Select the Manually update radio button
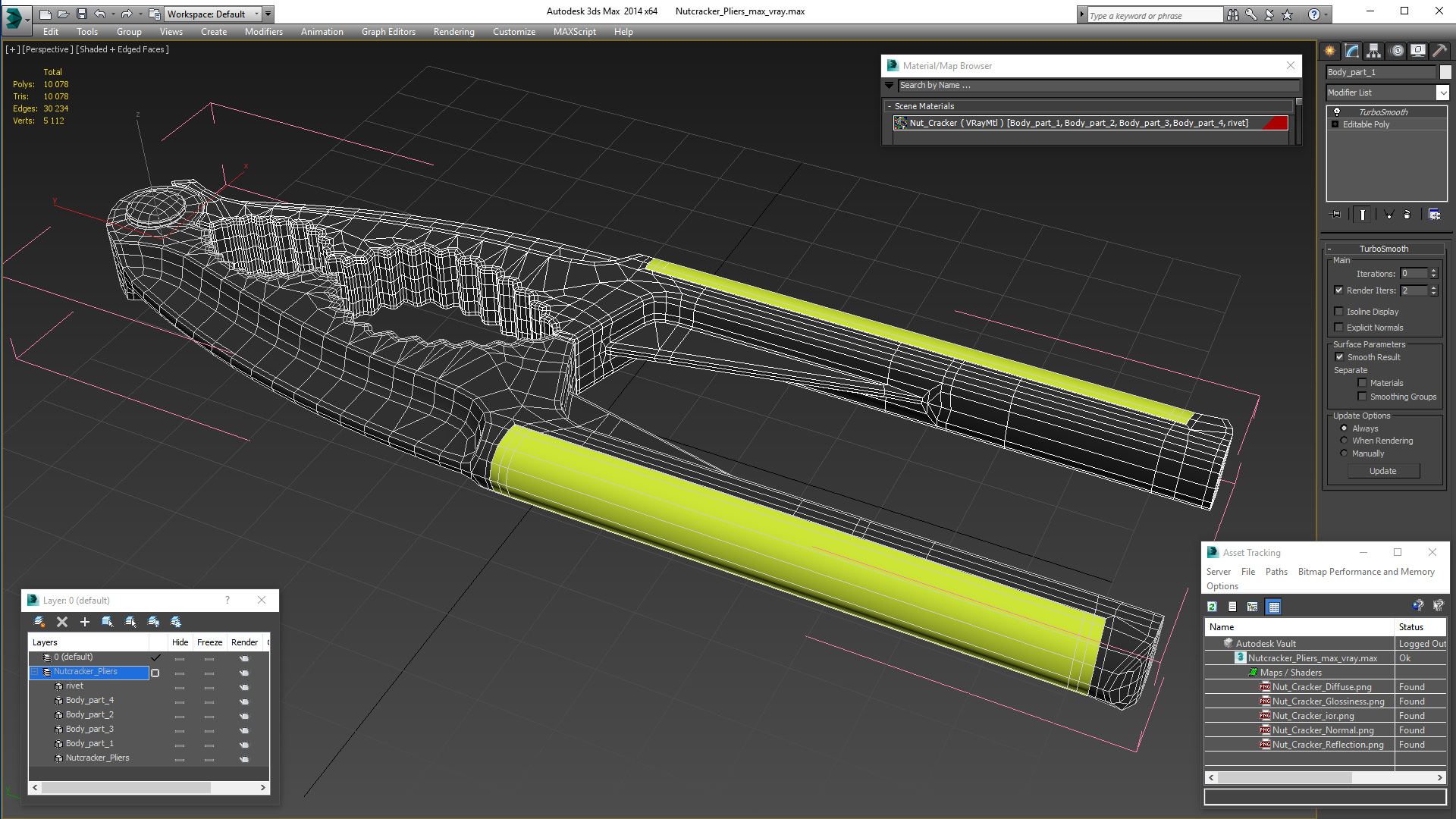 1345,453
